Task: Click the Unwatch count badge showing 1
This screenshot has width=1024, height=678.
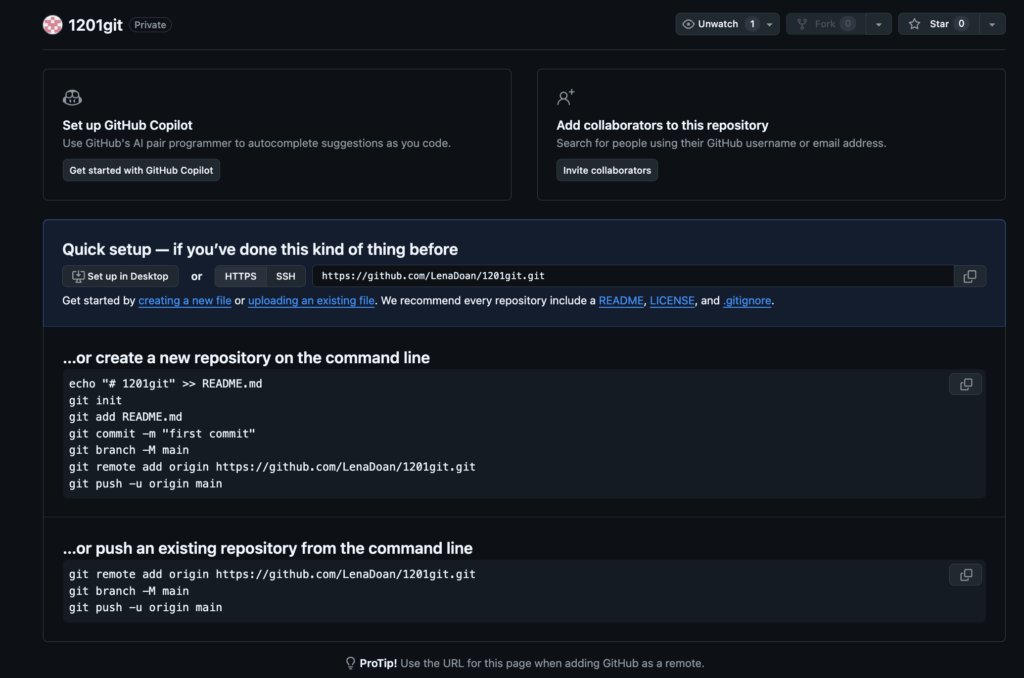Action: [x=752, y=24]
